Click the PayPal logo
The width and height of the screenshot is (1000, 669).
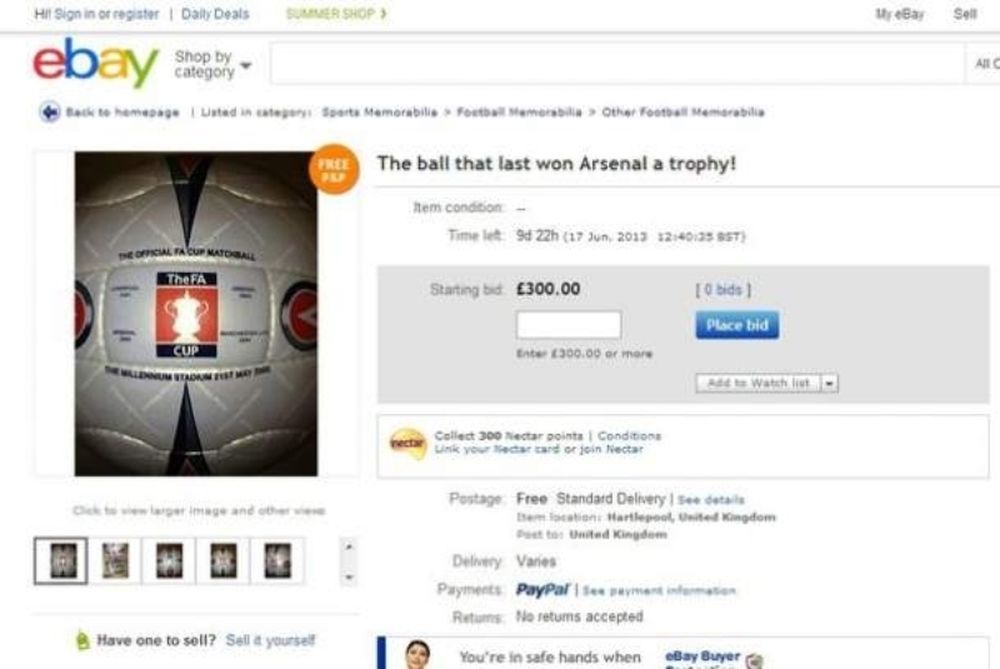[x=543, y=590]
